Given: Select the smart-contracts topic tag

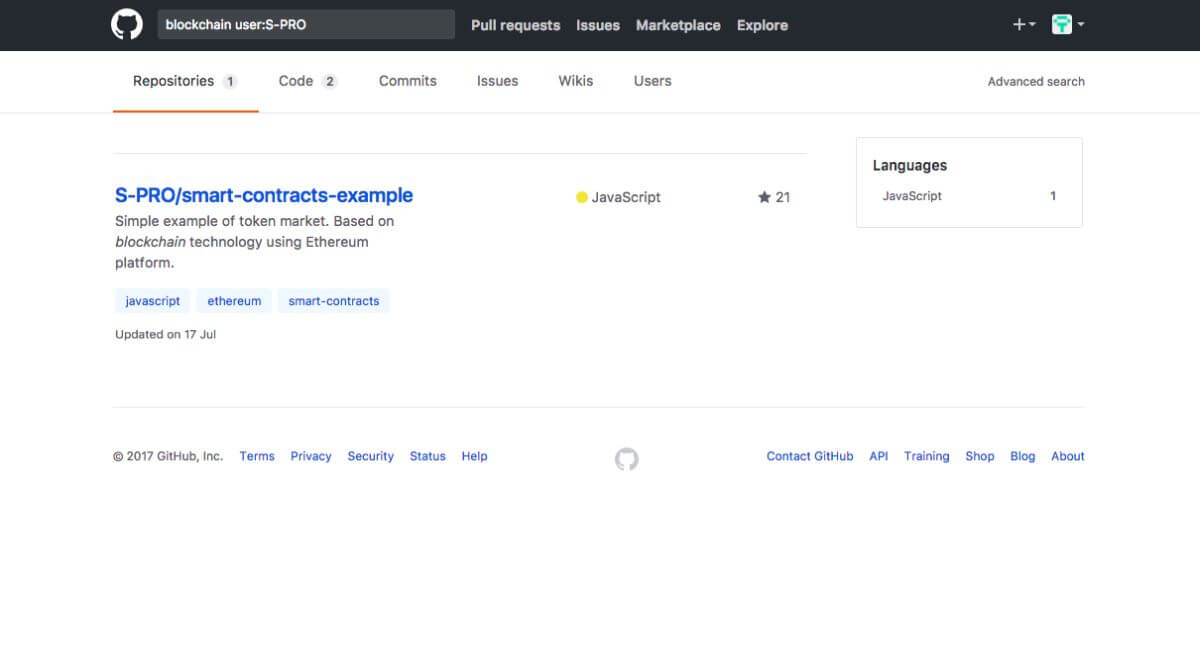Looking at the screenshot, I should [x=333, y=301].
